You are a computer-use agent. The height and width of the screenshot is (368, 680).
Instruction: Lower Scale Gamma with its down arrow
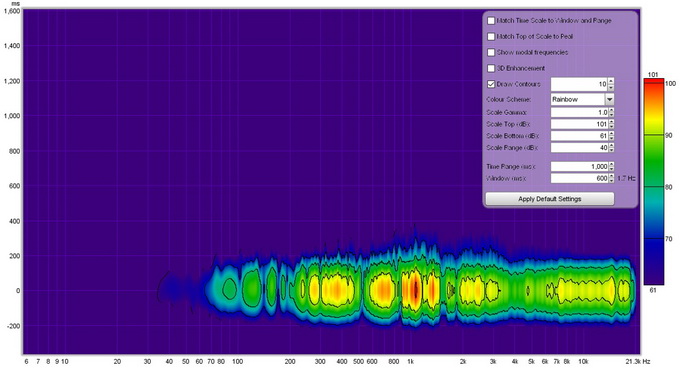pyautogui.click(x=611, y=115)
